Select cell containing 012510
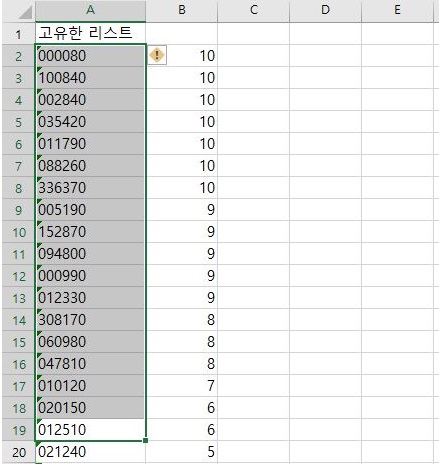Viewport: 439px width, 464px height. (90, 430)
